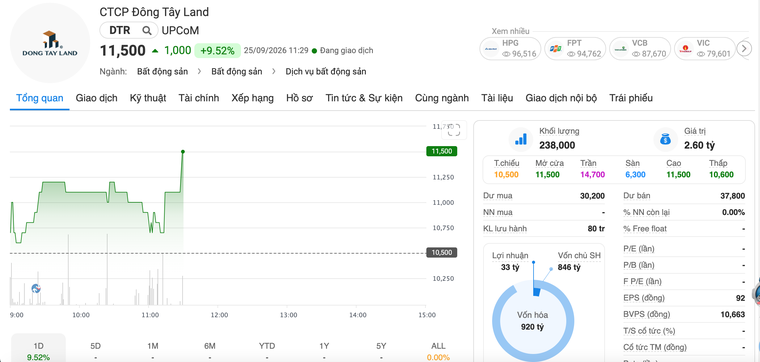Open the Tài liệu tab

[497, 98]
